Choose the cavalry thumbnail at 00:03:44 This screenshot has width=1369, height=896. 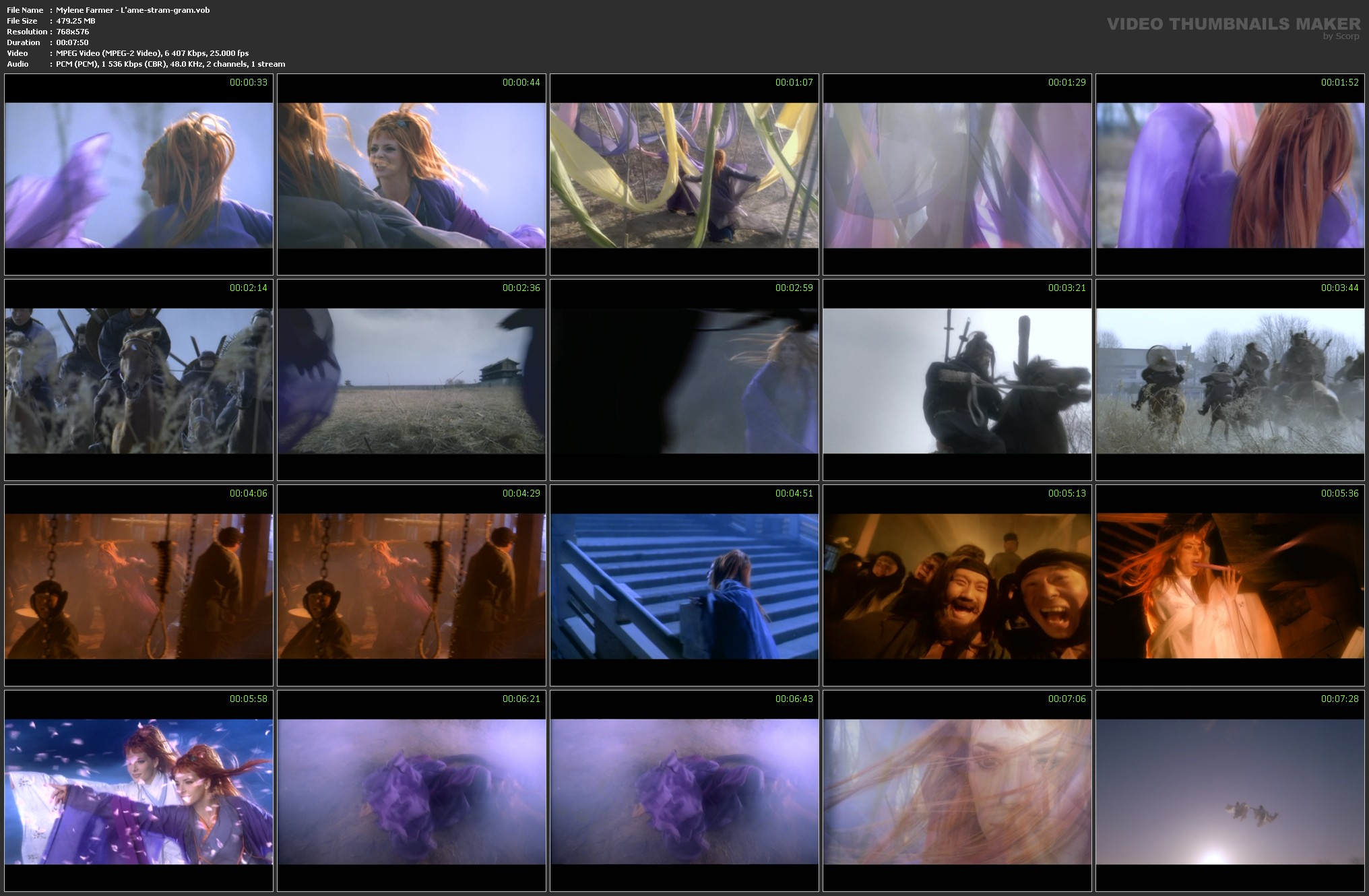[1230, 380]
